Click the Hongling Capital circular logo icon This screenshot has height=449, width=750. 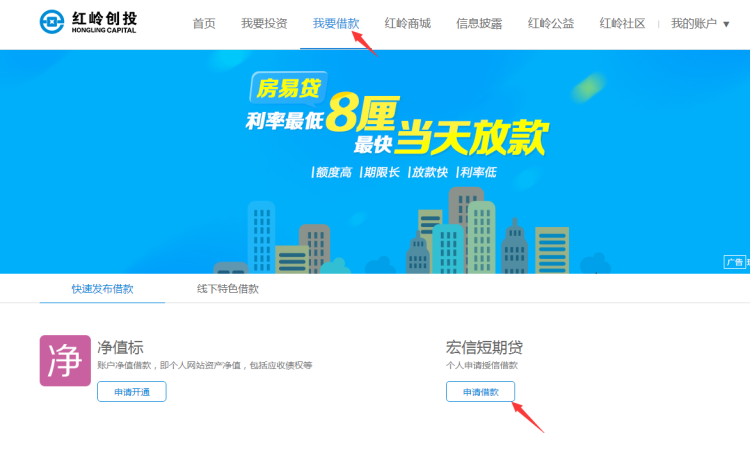[x=52, y=22]
